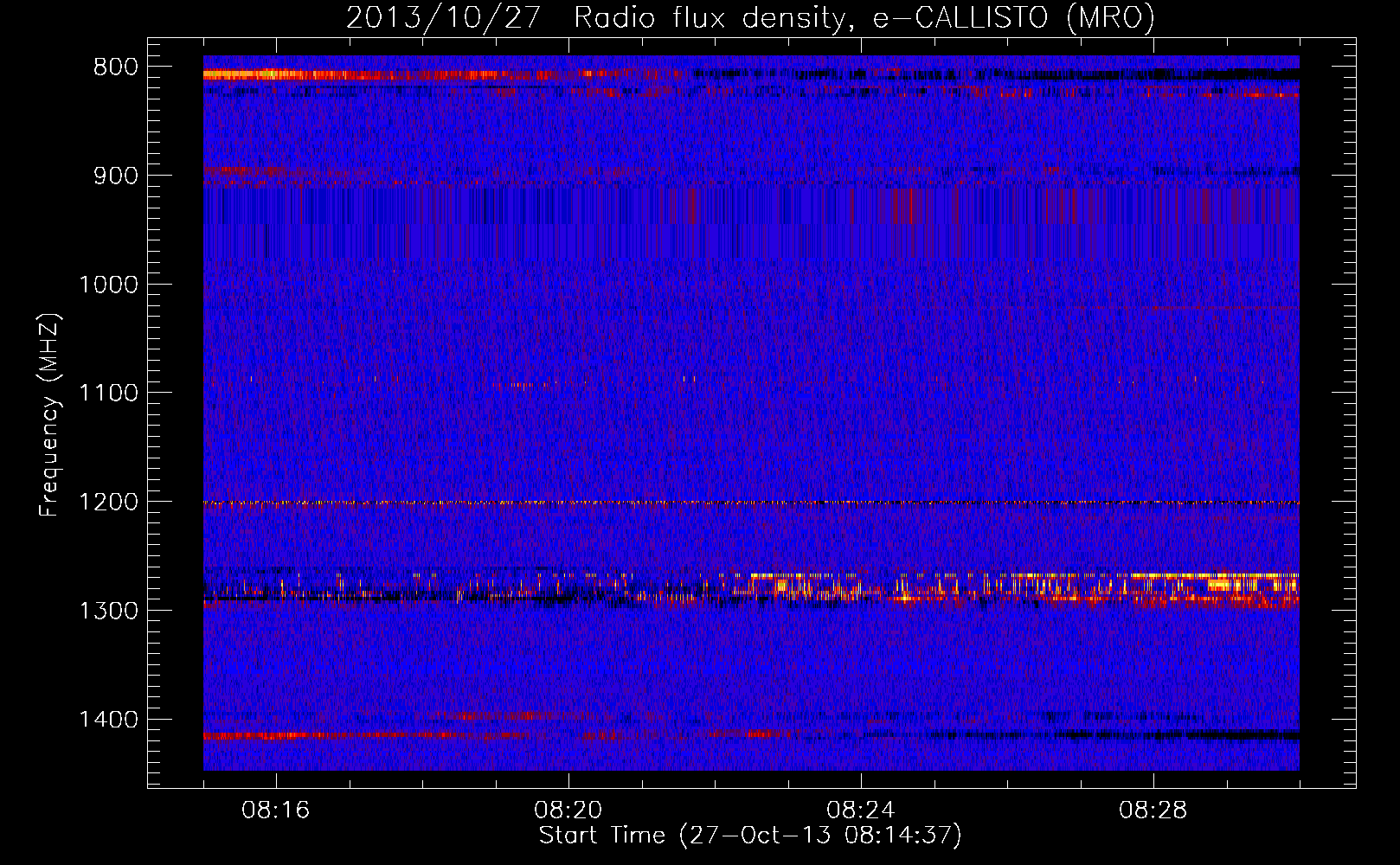Click the plot title '2013/10/27 Radio flux density'

(751, 17)
